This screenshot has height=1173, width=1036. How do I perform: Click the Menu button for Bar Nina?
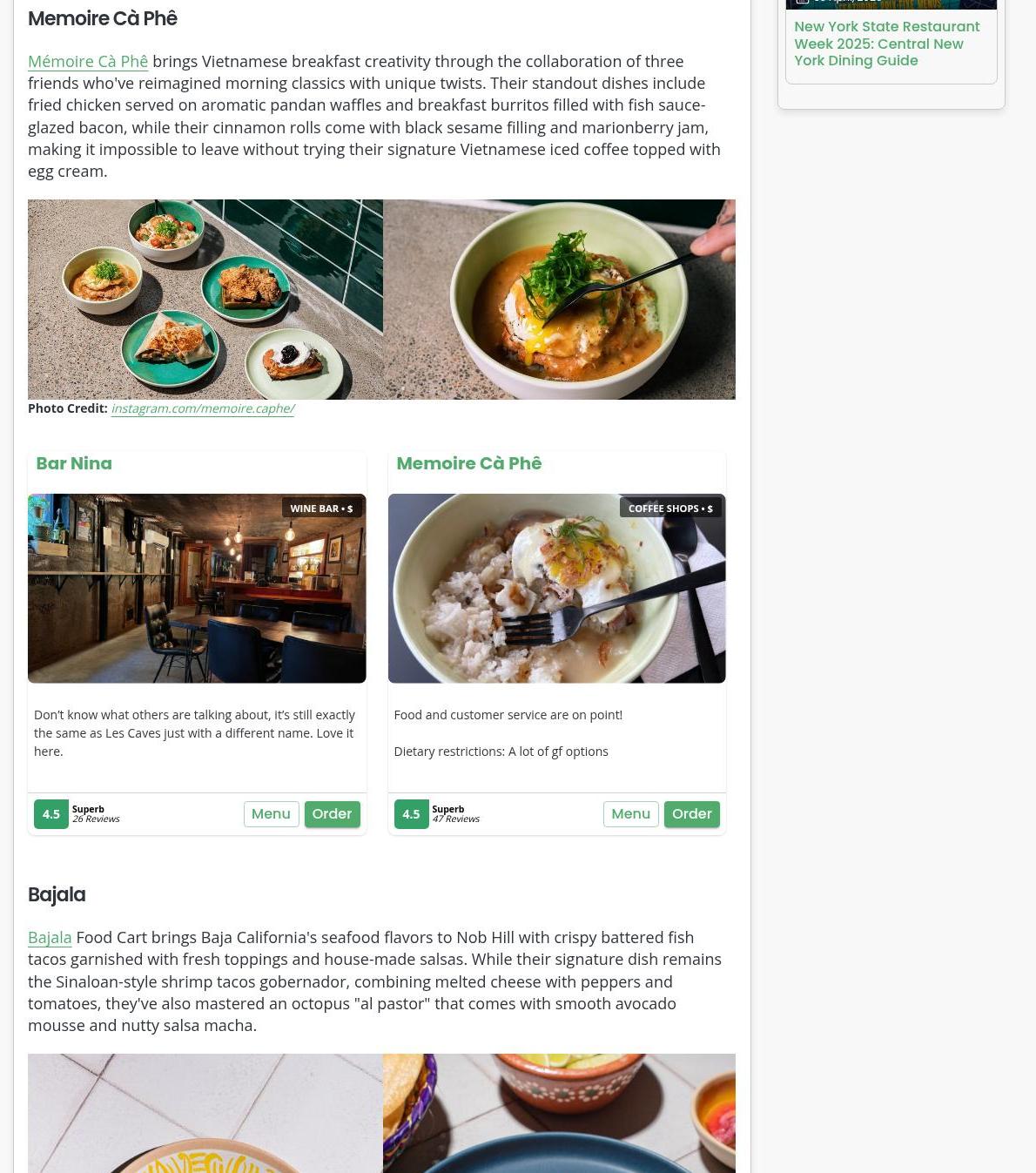271,814
